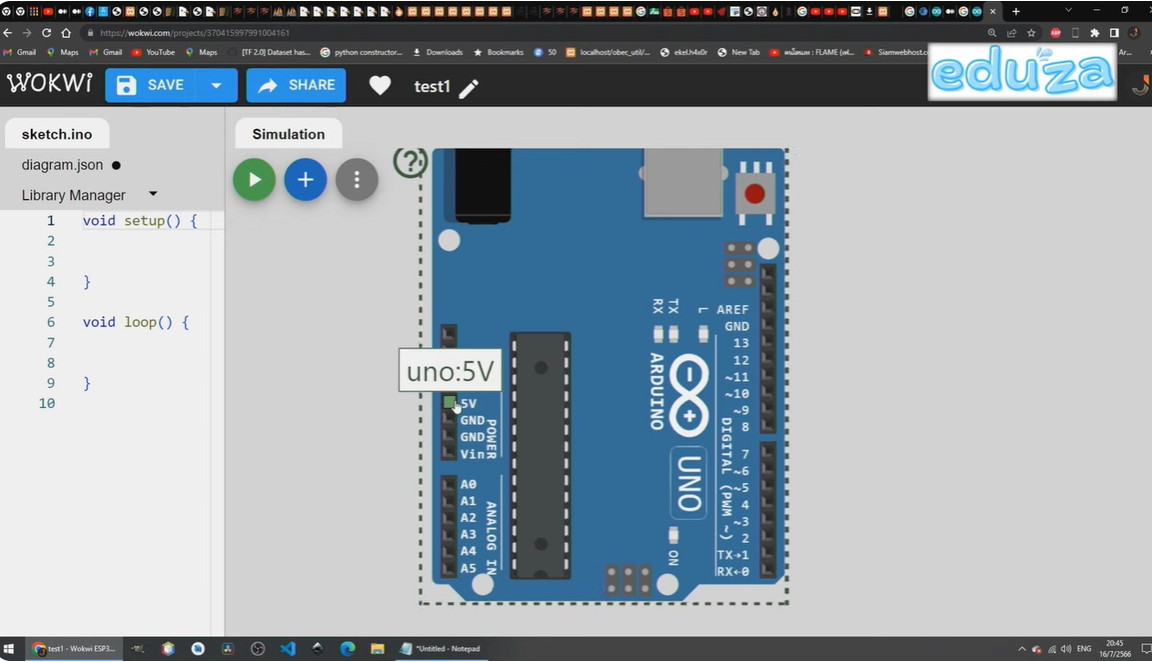Image resolution: width=1152 pixels, height=662 pixels.
Task: Click the heart icon to like the project
Action: pyautogui.click(x=380, y=86)
